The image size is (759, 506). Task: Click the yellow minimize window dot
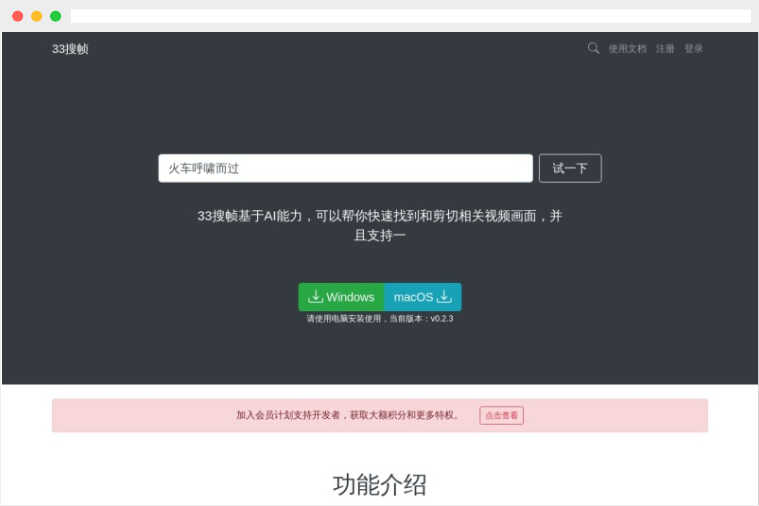(36, 16)
